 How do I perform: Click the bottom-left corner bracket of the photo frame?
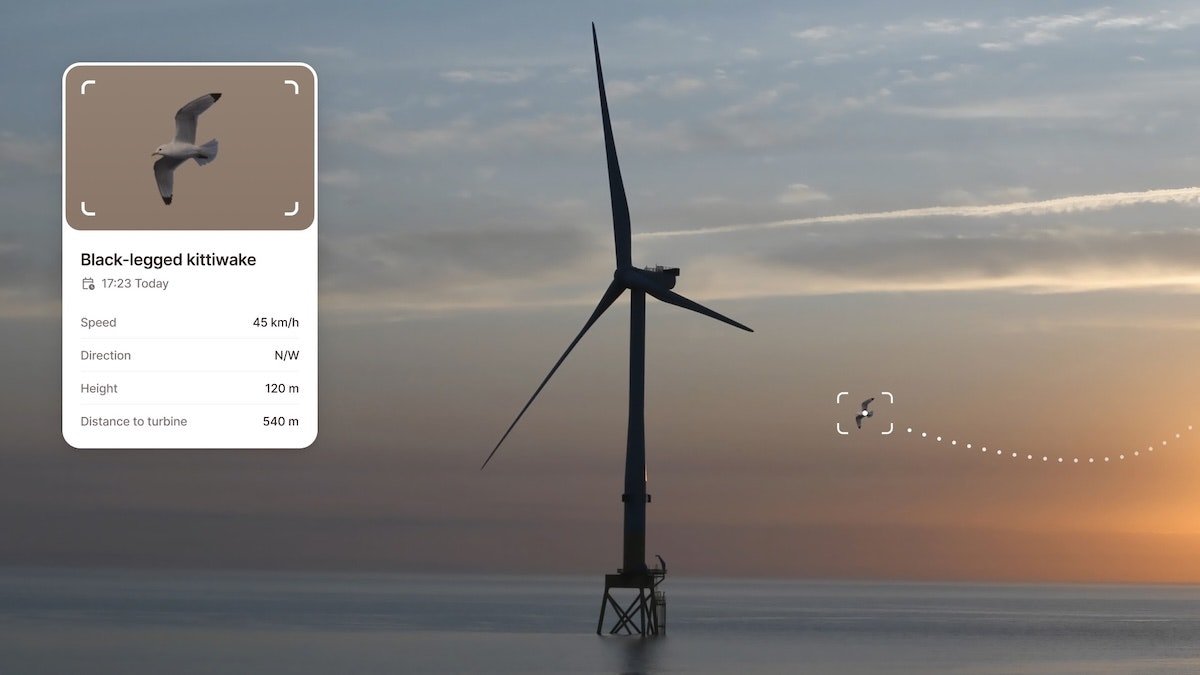pos(88,211)
